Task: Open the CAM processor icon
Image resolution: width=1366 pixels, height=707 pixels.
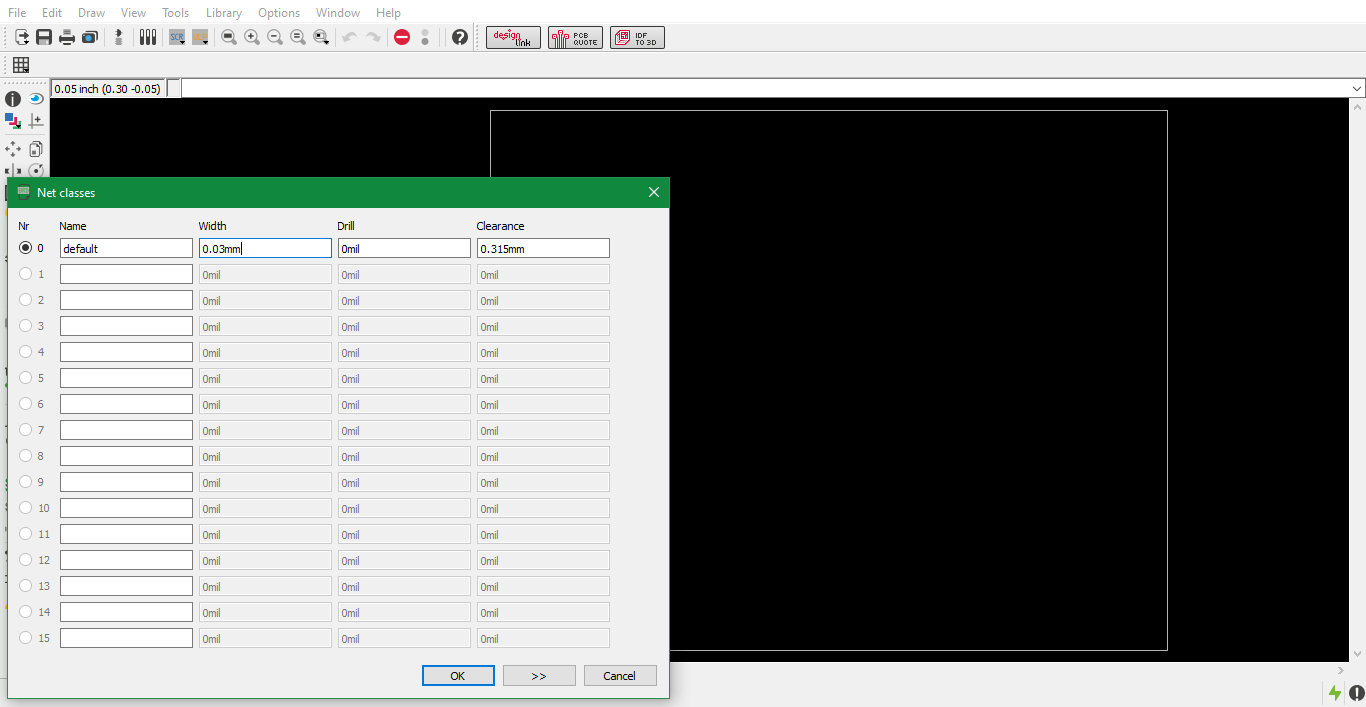Action: pyautogui.click(x=90, y=37)
